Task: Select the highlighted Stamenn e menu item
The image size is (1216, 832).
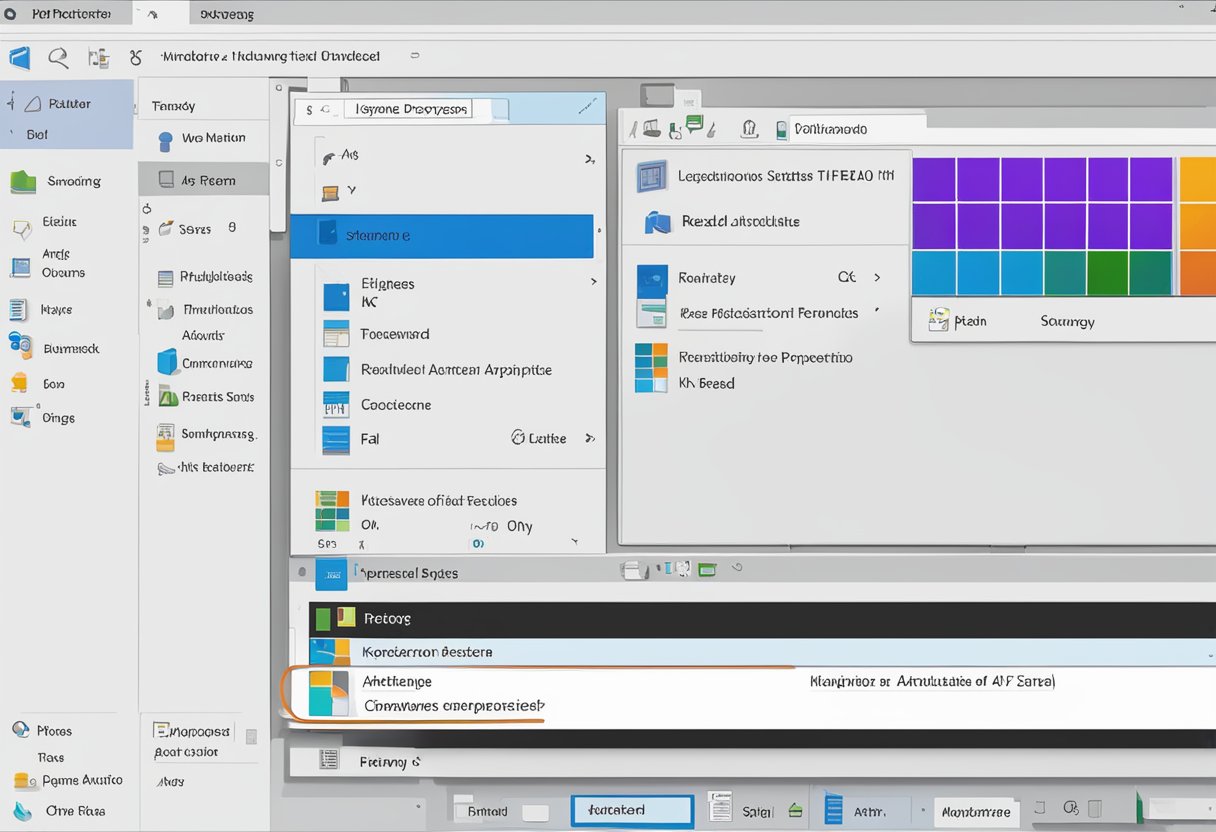Action: (x=442, y=236)
